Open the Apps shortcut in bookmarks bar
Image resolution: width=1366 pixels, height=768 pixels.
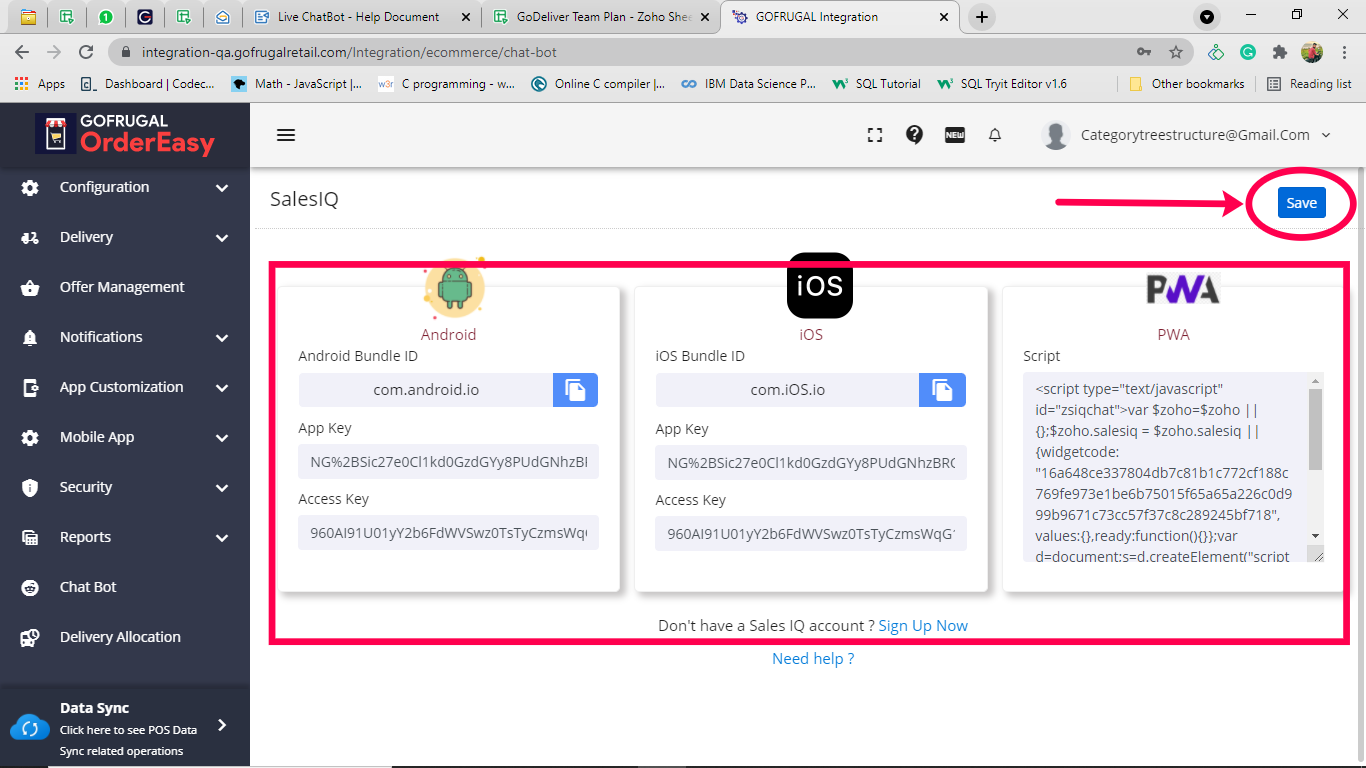[x=41, y=84]
